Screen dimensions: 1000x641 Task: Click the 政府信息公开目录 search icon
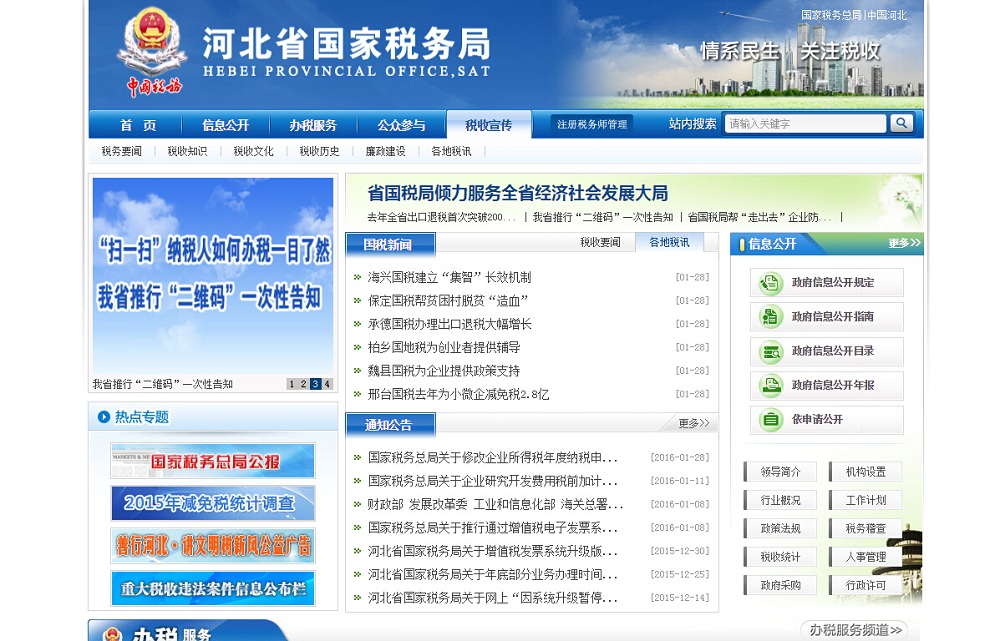tap(770, 351)
